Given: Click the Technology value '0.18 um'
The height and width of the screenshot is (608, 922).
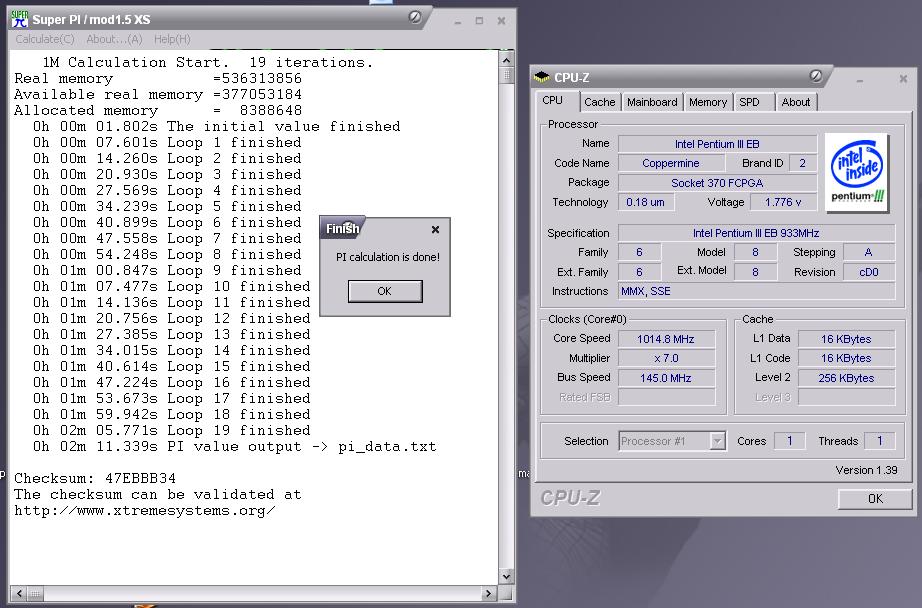Looking at the screenshot, I should coord(646,202).
